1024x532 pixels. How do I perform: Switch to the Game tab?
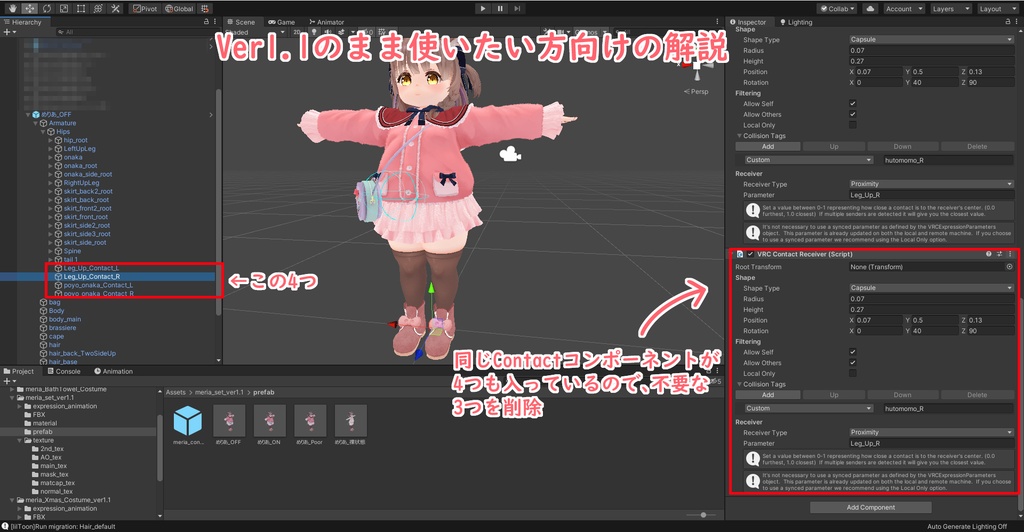[x=281, y=22]
